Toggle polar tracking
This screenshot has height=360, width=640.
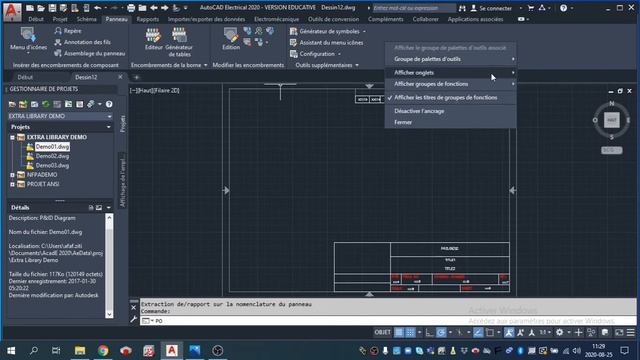pyautogui.click(x=441, y=333)
